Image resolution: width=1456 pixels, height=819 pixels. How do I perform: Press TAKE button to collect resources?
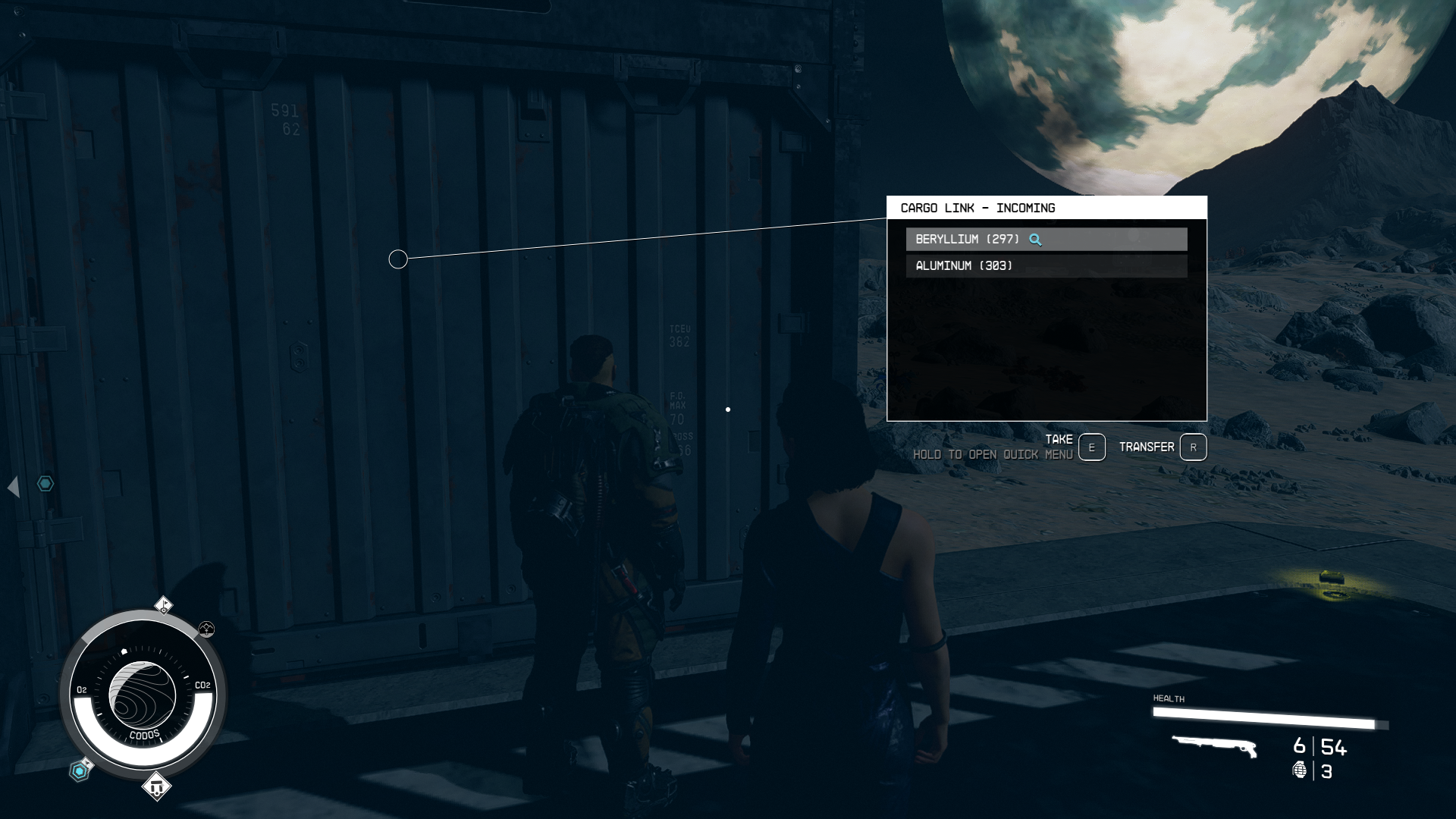tap(1091, 447)
